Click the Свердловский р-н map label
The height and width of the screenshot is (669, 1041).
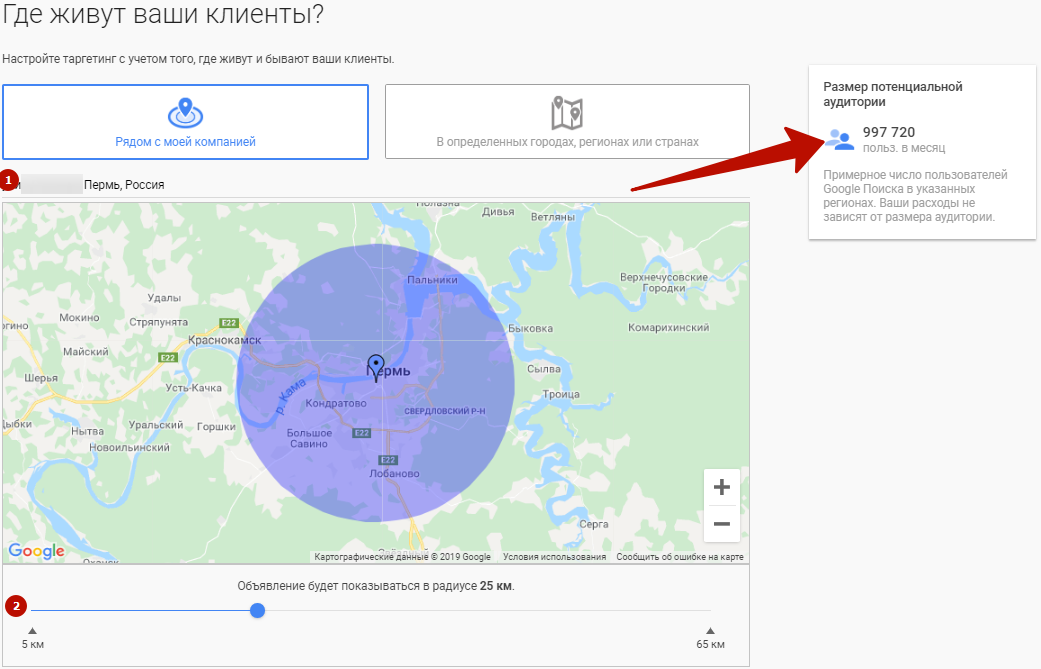445,411
